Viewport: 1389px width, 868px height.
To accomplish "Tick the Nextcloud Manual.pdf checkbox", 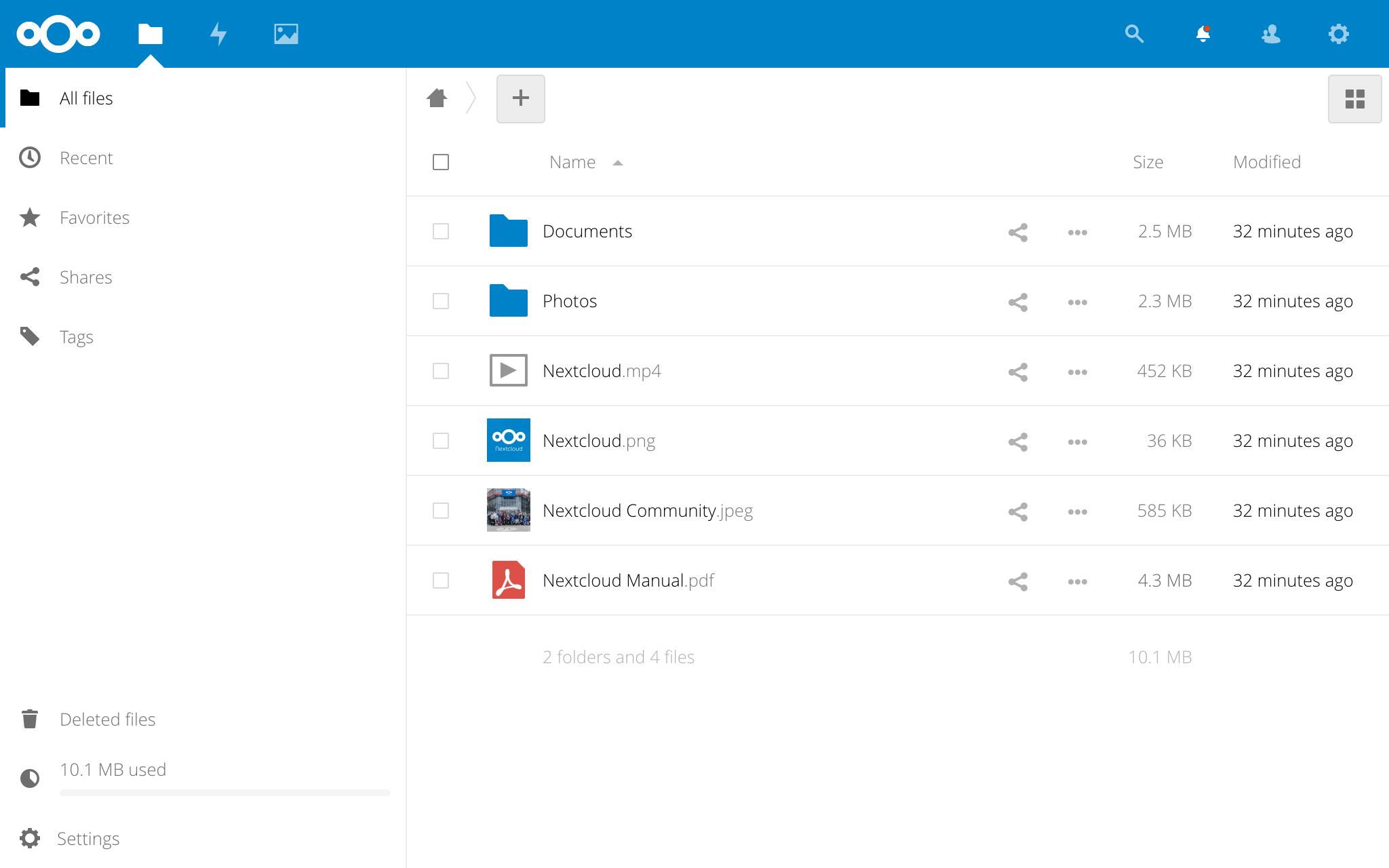I will tap(441, 580).
